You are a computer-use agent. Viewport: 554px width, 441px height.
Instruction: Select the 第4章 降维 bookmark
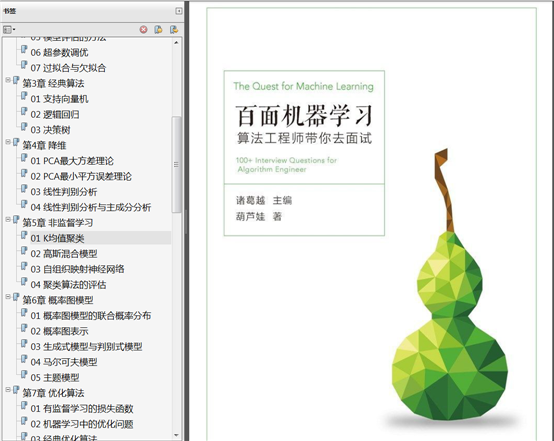[44, 145]
